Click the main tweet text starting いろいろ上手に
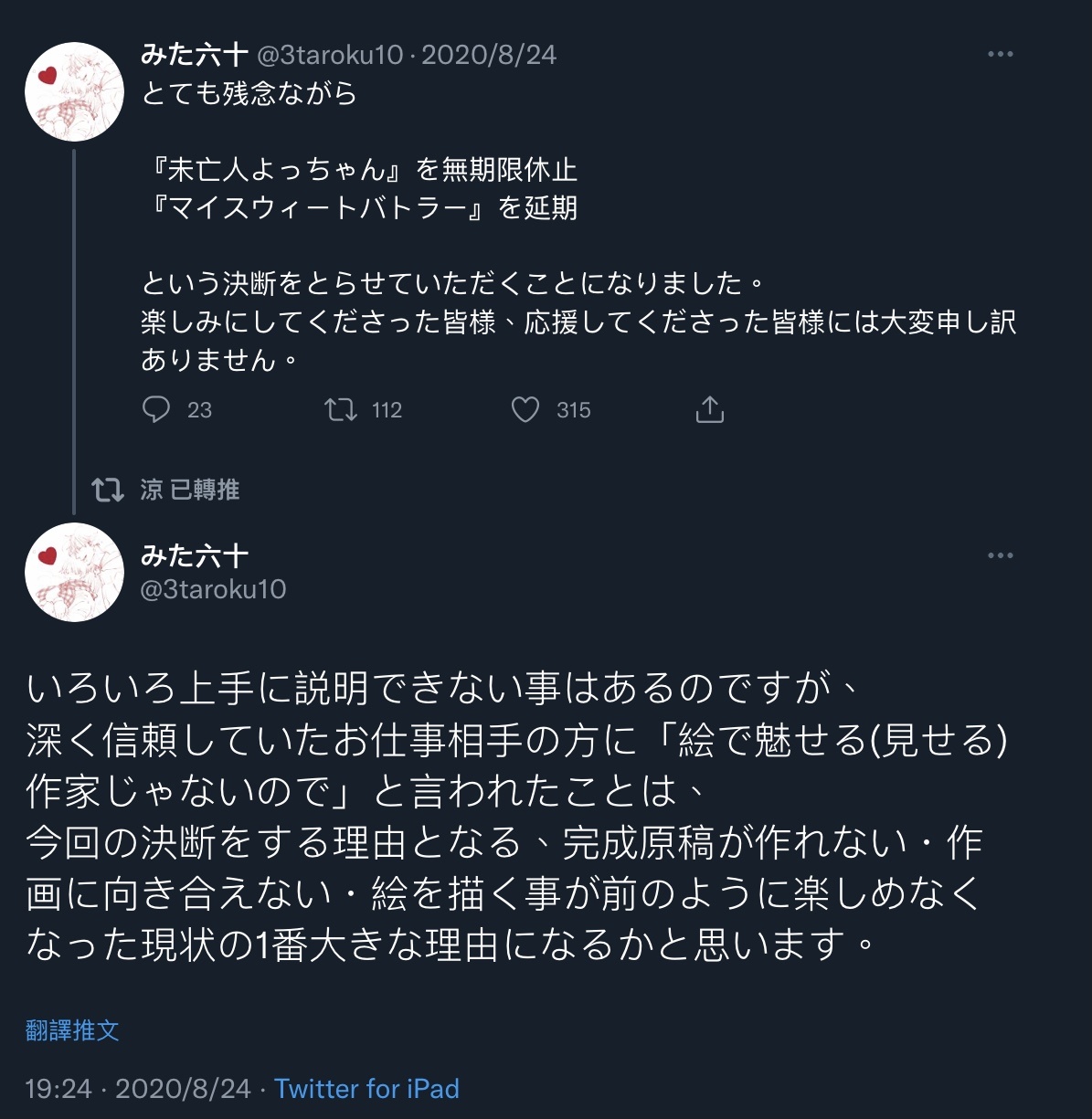The width and height of the screenshot is (1092, 1119). [503, 816]
